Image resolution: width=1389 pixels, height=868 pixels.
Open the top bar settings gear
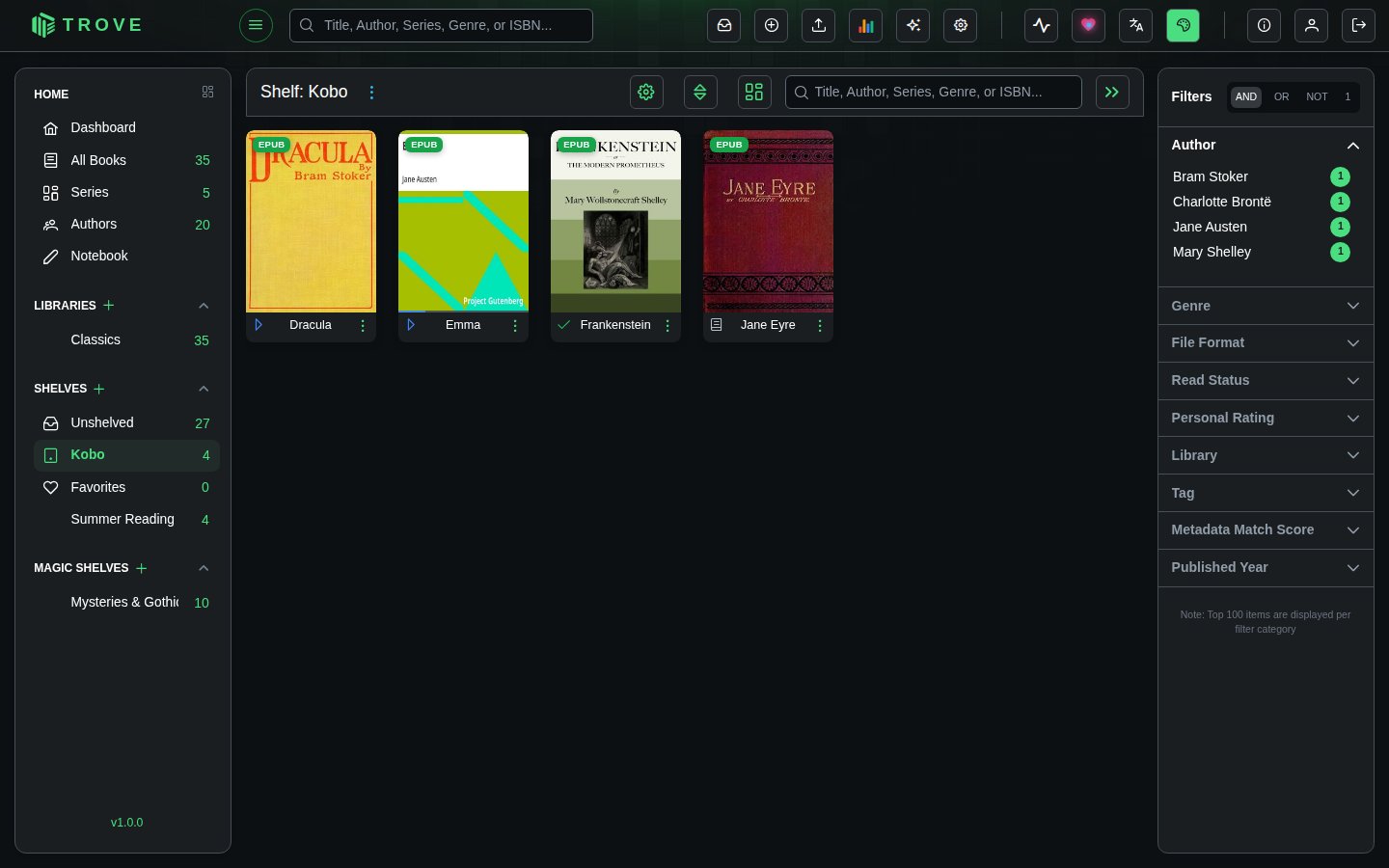click(x=961, y=25)
